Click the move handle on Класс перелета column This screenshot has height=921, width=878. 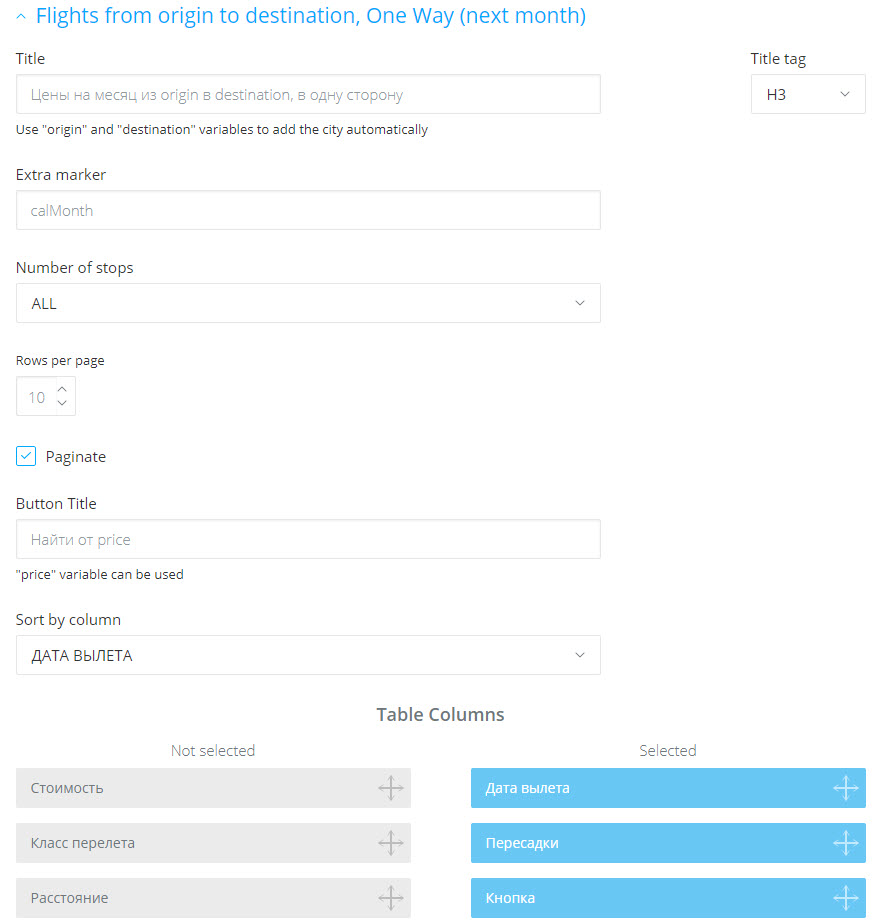(391, 843)
